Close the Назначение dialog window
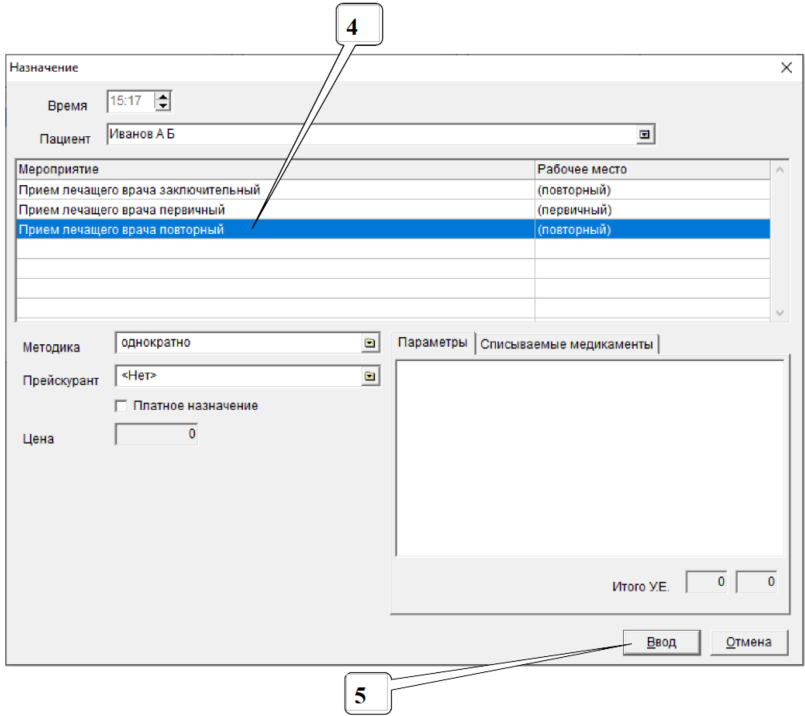The image size is (805, 716). coord(785,67)
